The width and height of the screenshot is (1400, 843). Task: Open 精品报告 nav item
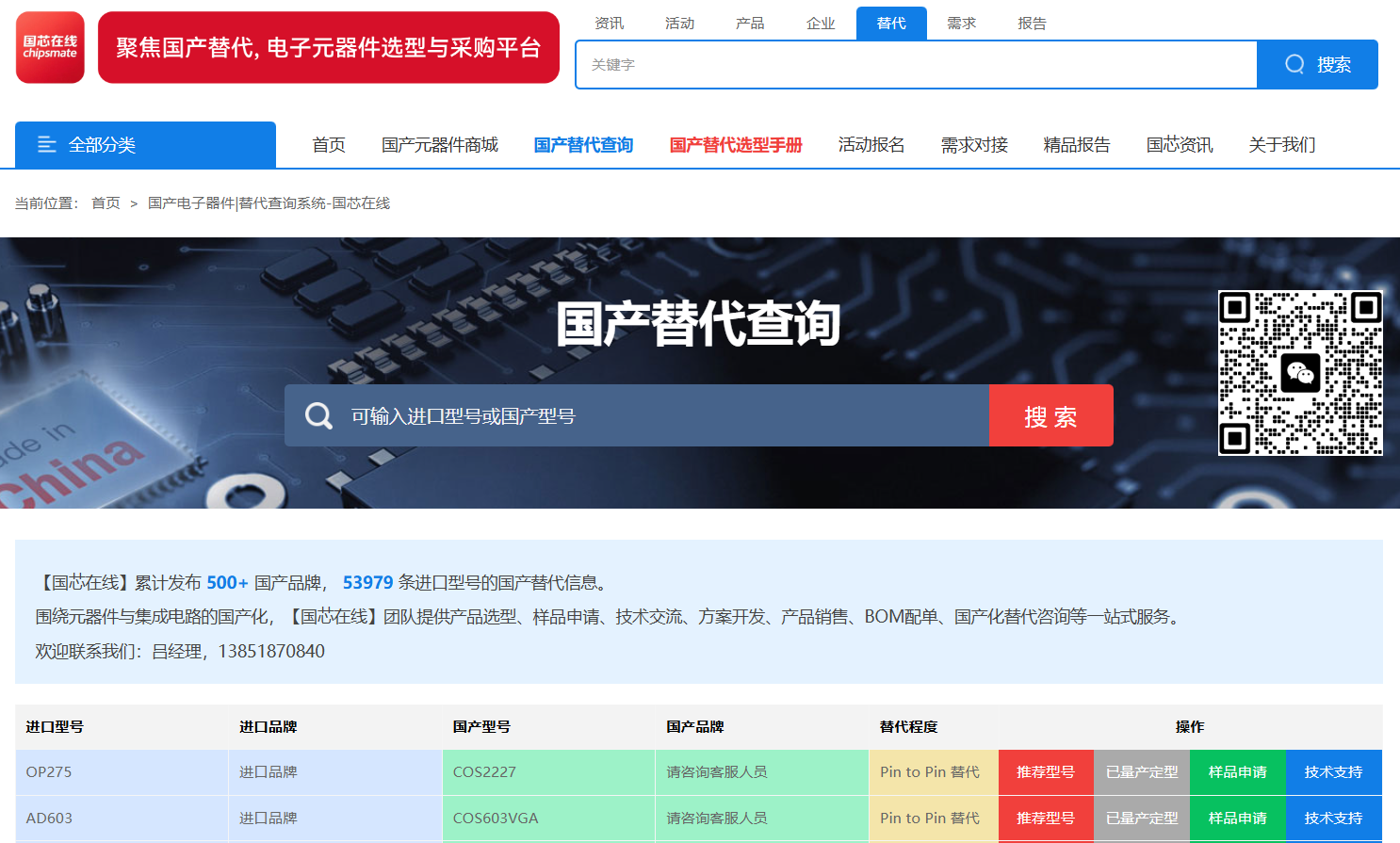[x=1077, y=144]
